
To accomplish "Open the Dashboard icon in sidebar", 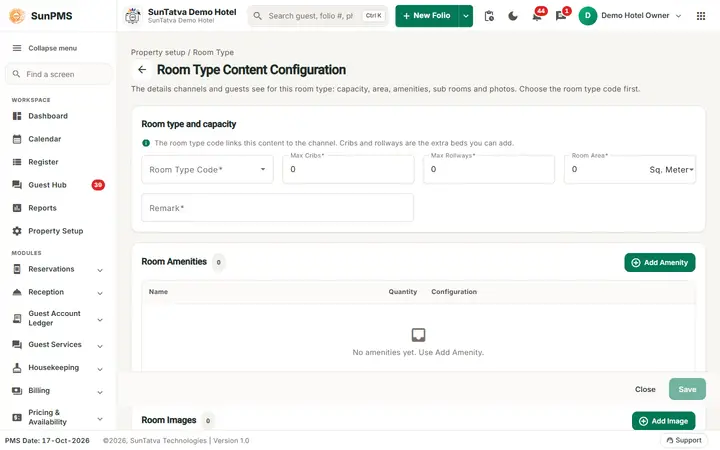I will [x=17, y=116].
